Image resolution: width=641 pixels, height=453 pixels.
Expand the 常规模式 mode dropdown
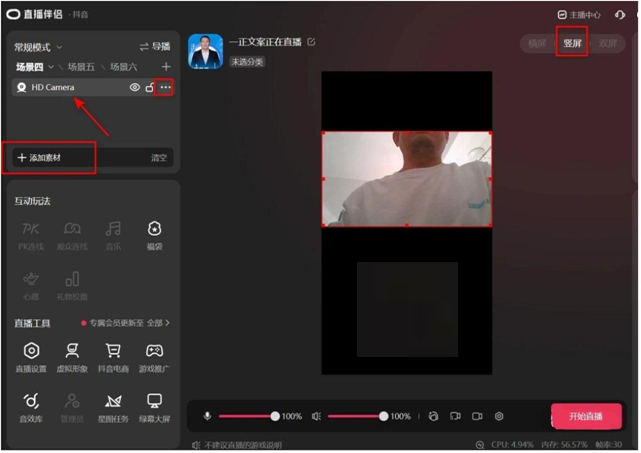pos(59,47)
